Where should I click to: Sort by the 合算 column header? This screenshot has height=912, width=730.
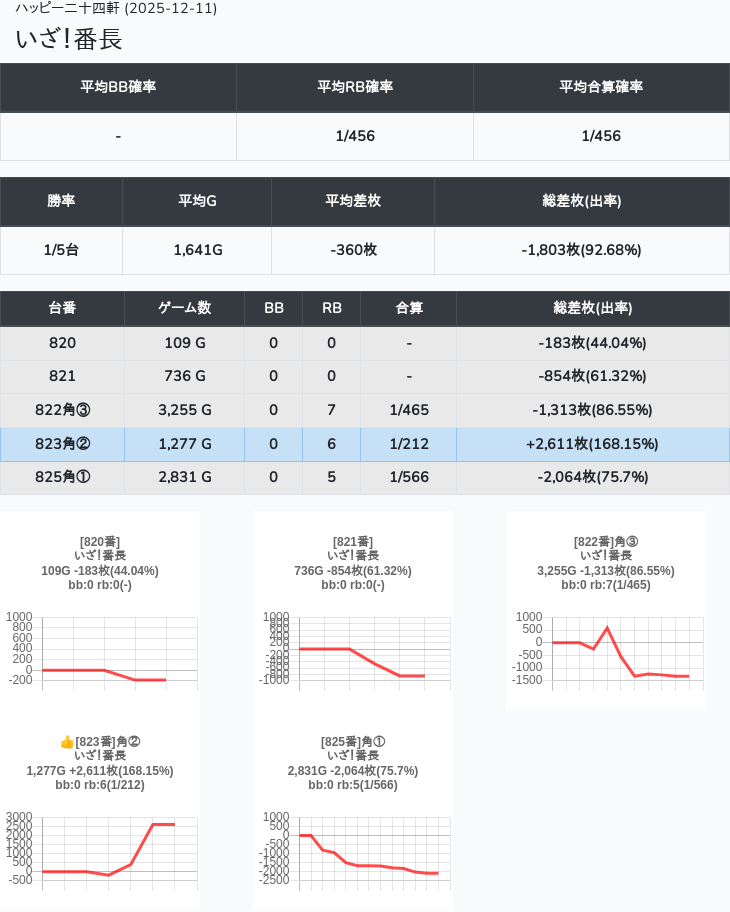pyautogui.click(x=408, y=308)
